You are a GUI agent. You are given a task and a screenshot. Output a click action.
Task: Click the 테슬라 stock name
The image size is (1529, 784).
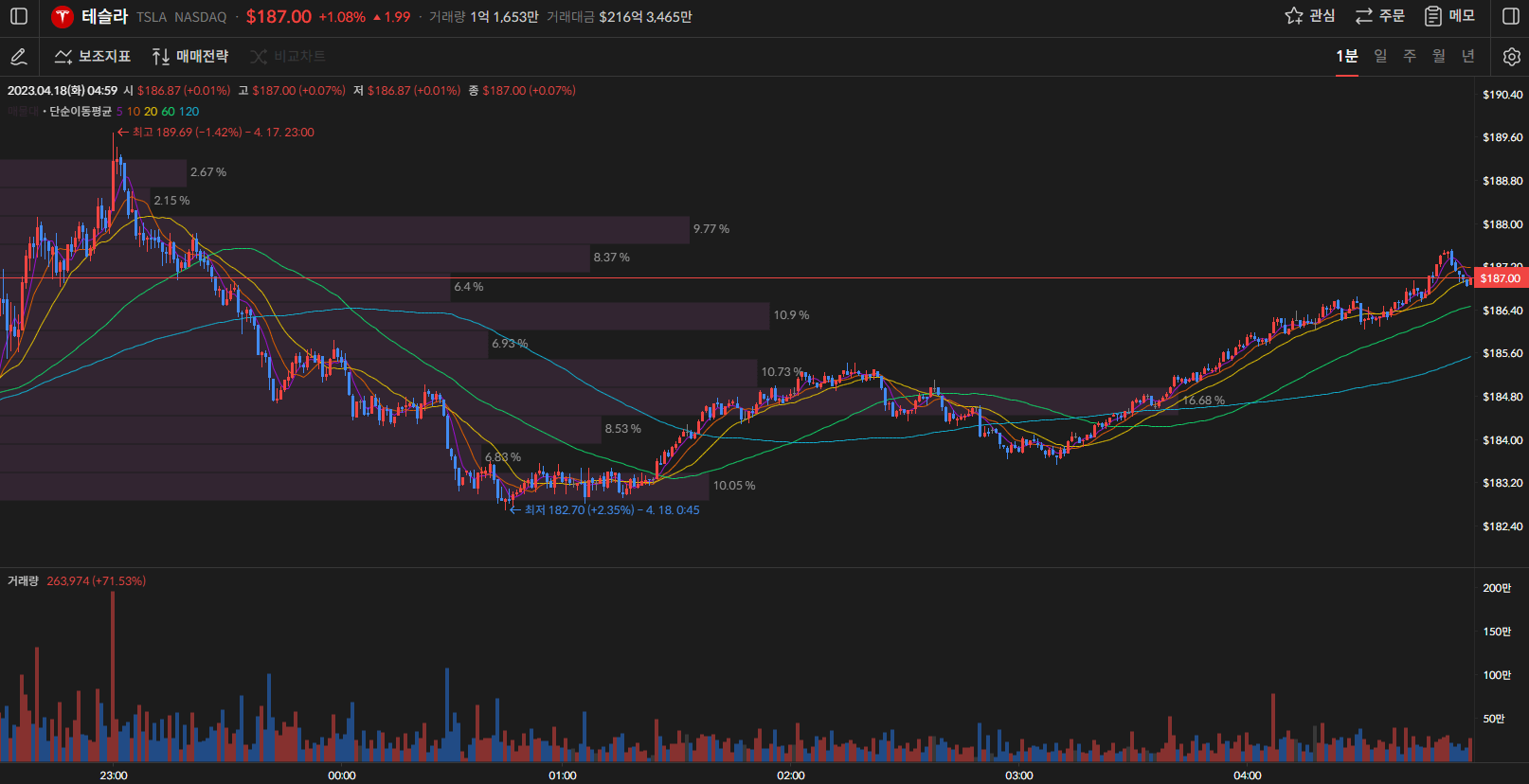104,16
